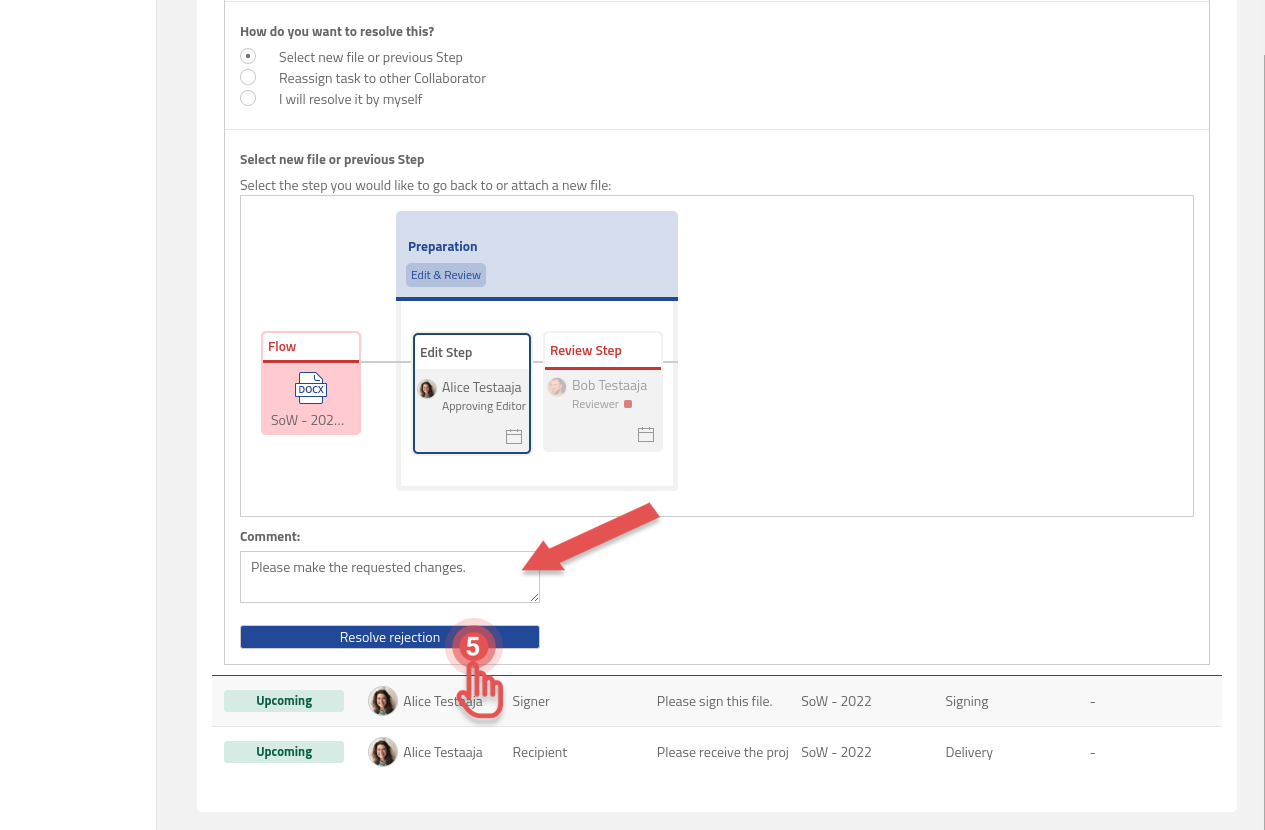Click calendar icon in Edit Step card
The height and width of the screenshot is (830, 1265).
(514, 436)
